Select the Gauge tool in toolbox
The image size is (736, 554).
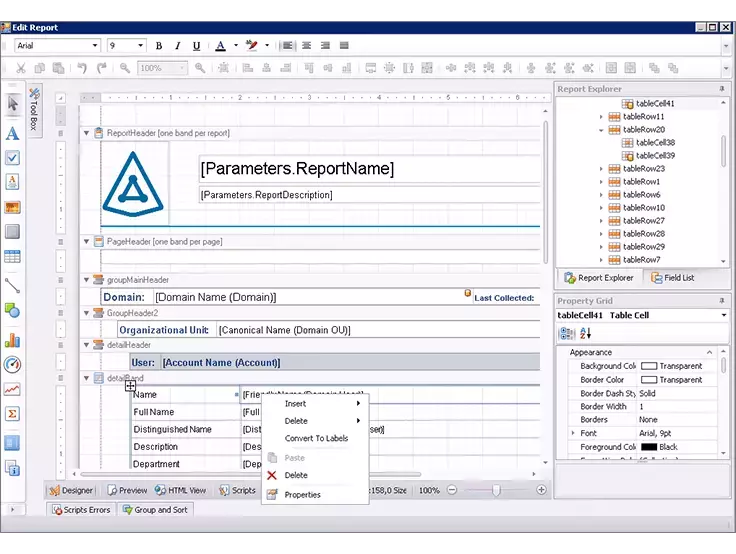pos(13,365)
